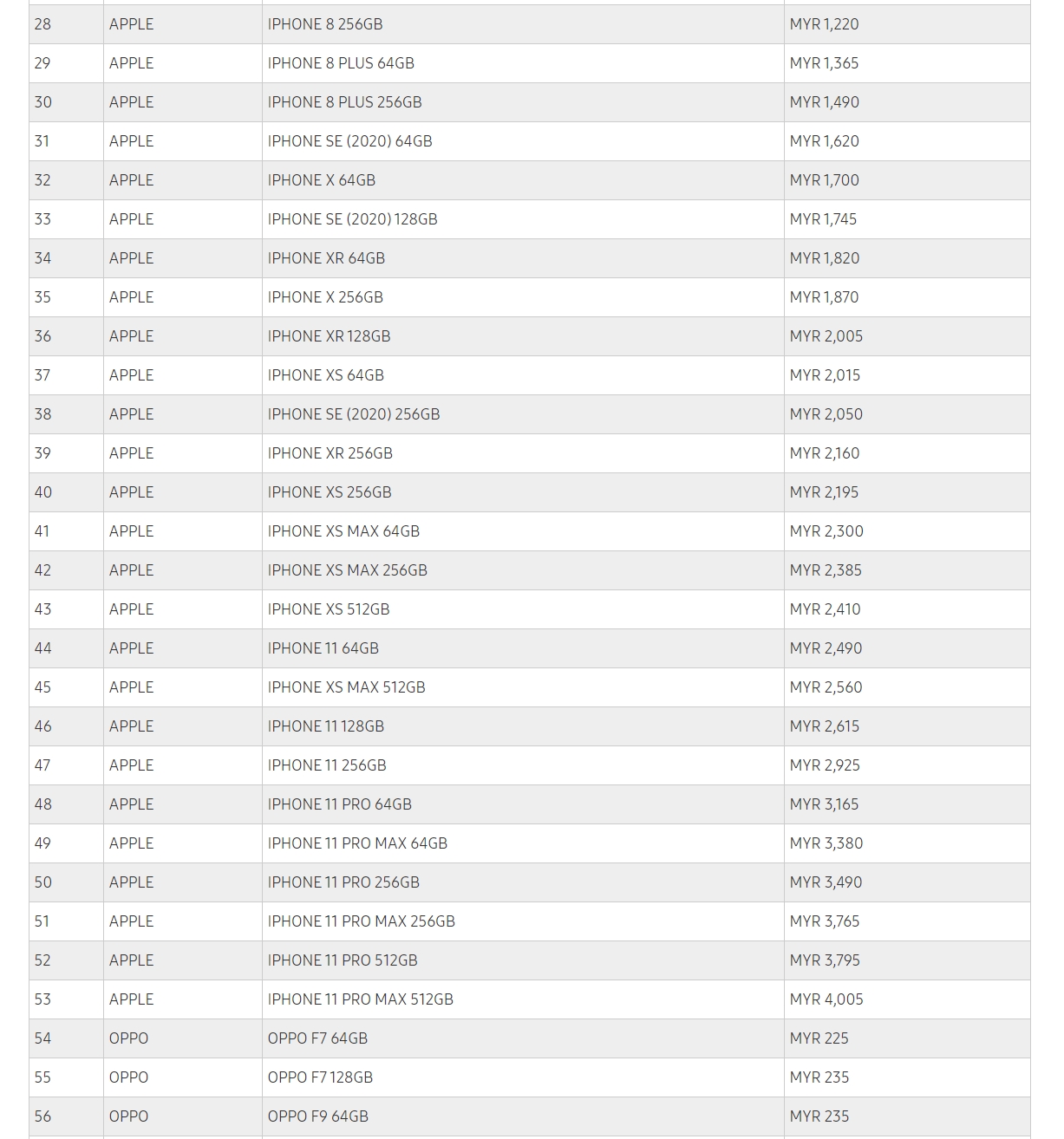The width and height of the screenshot is (1064, 1139).
Task: Click the IPHONE 11 128GB model
Action: click(325, 726)
